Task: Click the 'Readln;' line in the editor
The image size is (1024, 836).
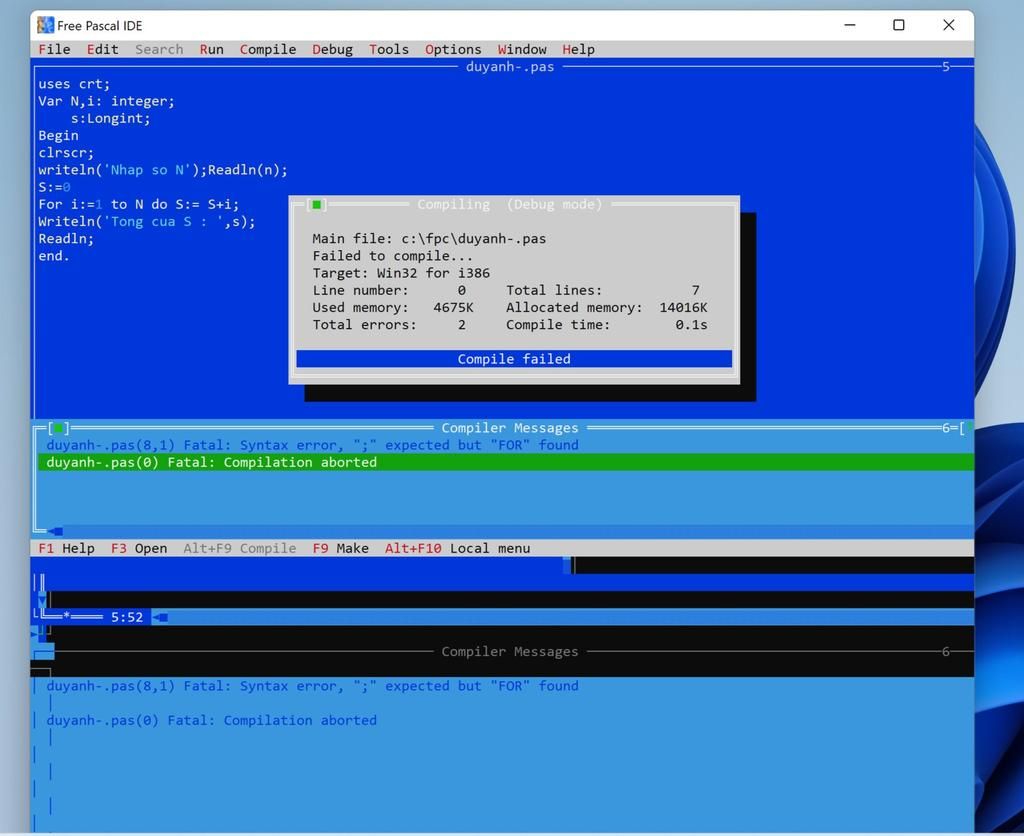Action: click(x=66, y=239)
